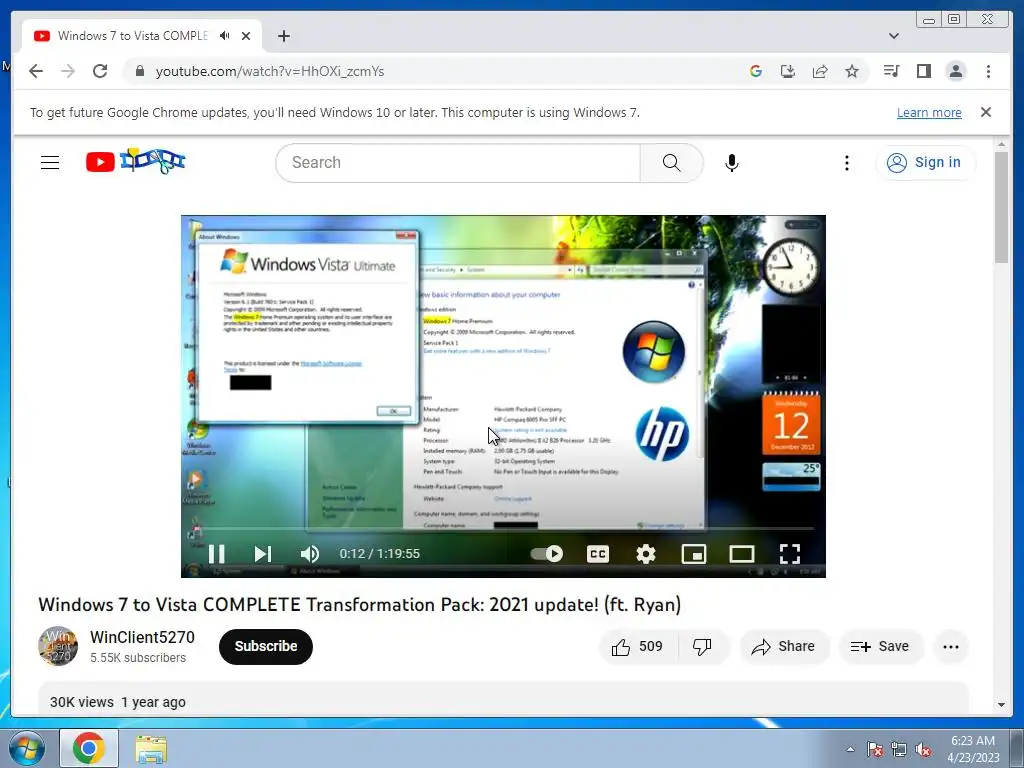Image resolution: width=1024 pixels, height=768 pixels.
Task: Dismiss the Chrome update notification bar
Action: [986, 112]
